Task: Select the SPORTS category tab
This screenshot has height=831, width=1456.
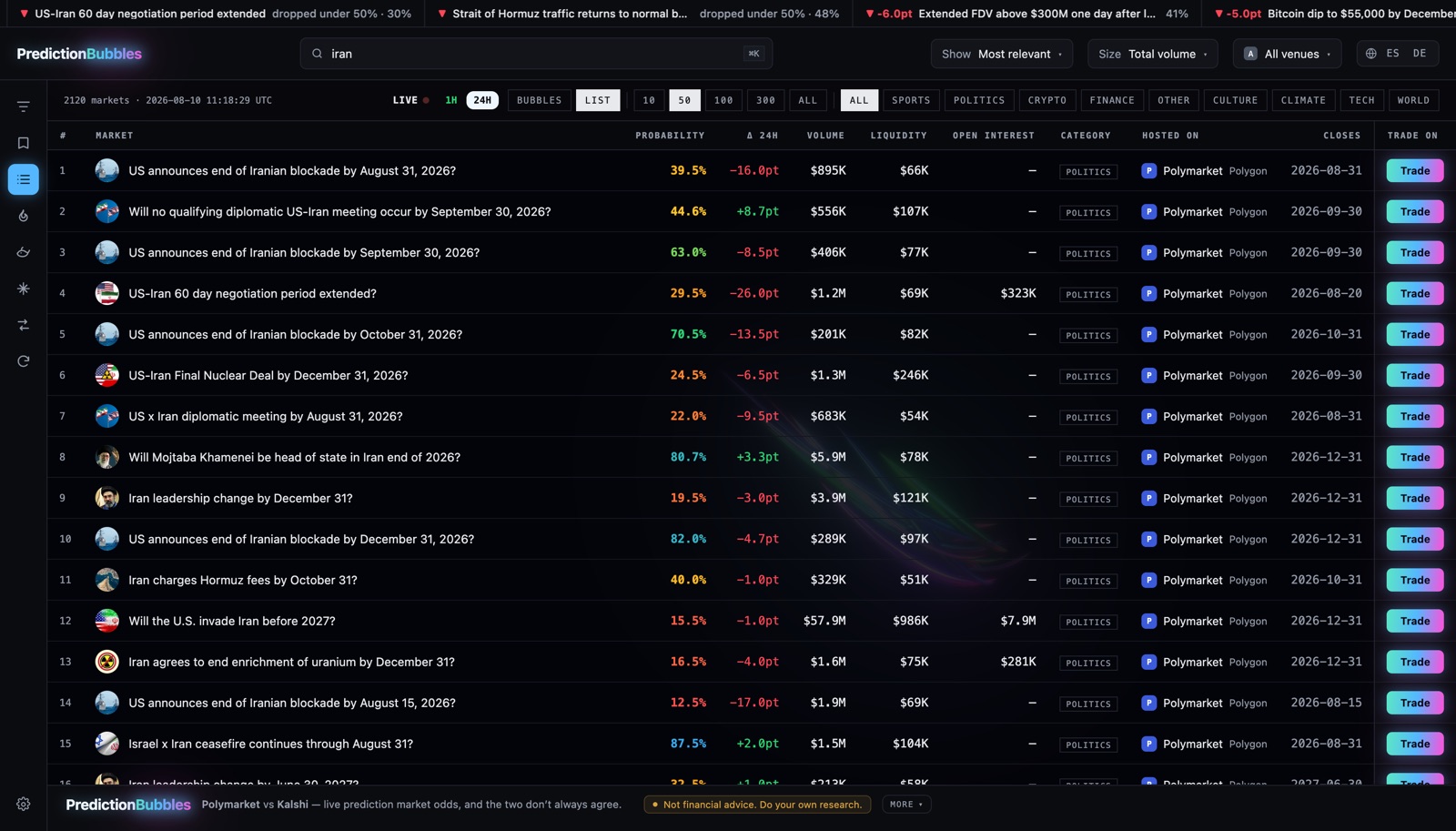Action: 911,100
